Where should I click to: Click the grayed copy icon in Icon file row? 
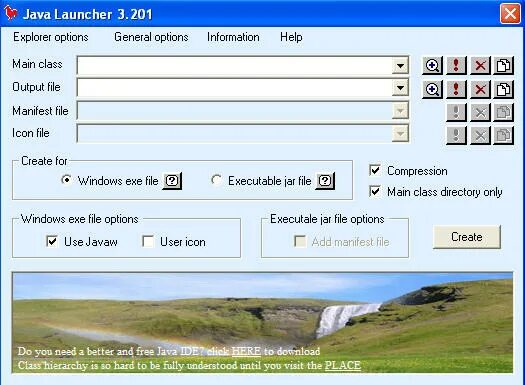pyautogui.click(x=504, y=135)
